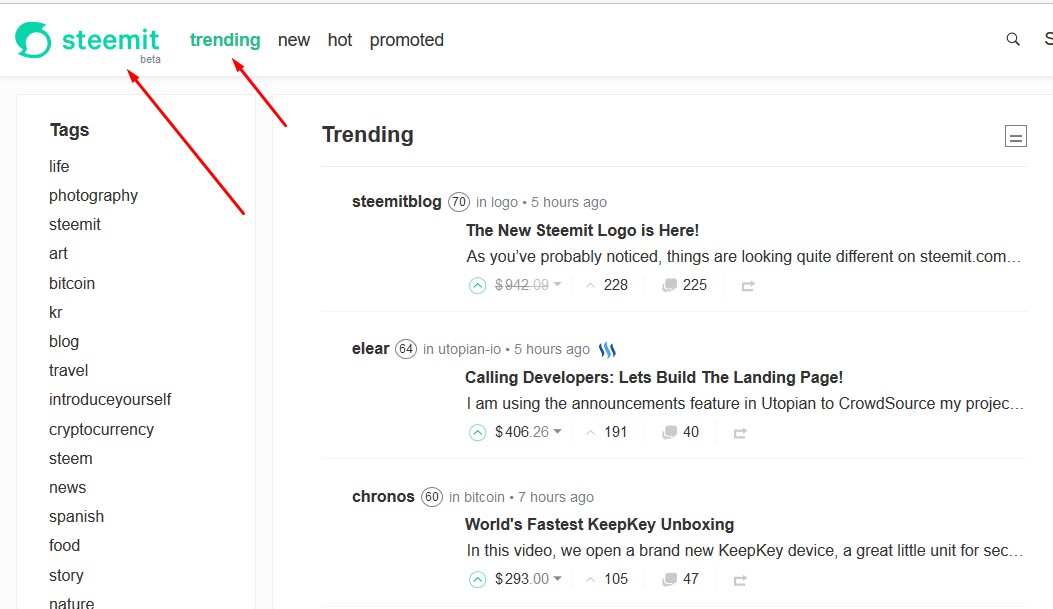Upvote the Calling Developers post

pos(477,432)
